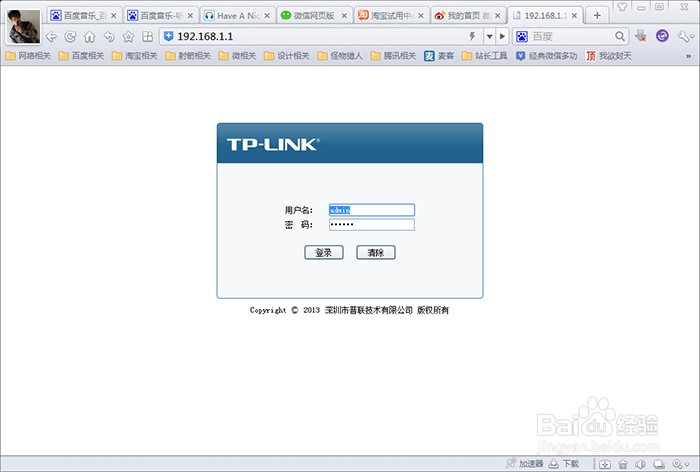Open the grid speed-dial icon

click(x=147, y=37)
